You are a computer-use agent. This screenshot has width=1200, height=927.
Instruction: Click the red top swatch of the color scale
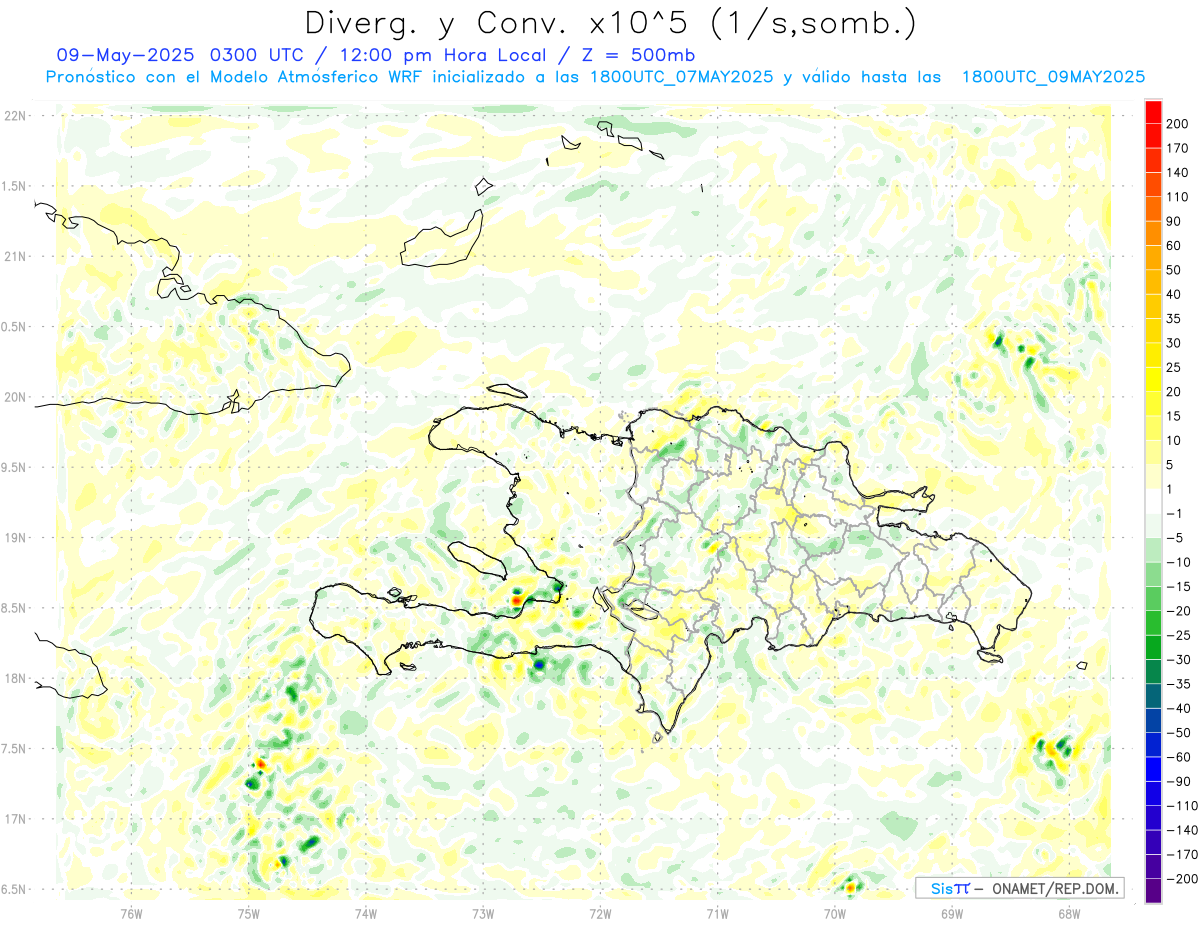click(1154, 112)
